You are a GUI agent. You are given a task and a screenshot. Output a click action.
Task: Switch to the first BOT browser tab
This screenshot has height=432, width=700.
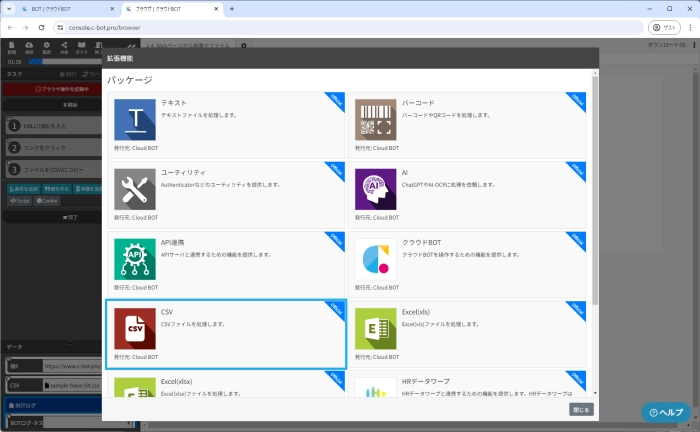60,9
